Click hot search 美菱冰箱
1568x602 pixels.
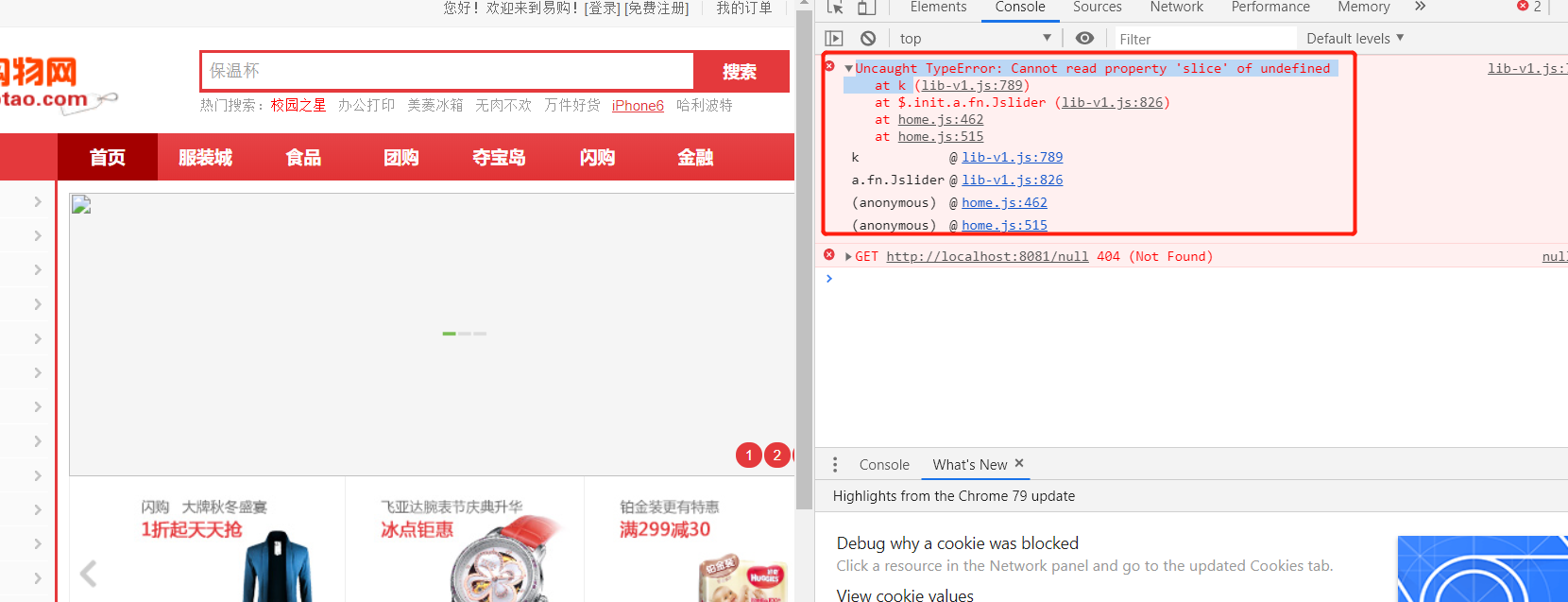click(435, 105)
